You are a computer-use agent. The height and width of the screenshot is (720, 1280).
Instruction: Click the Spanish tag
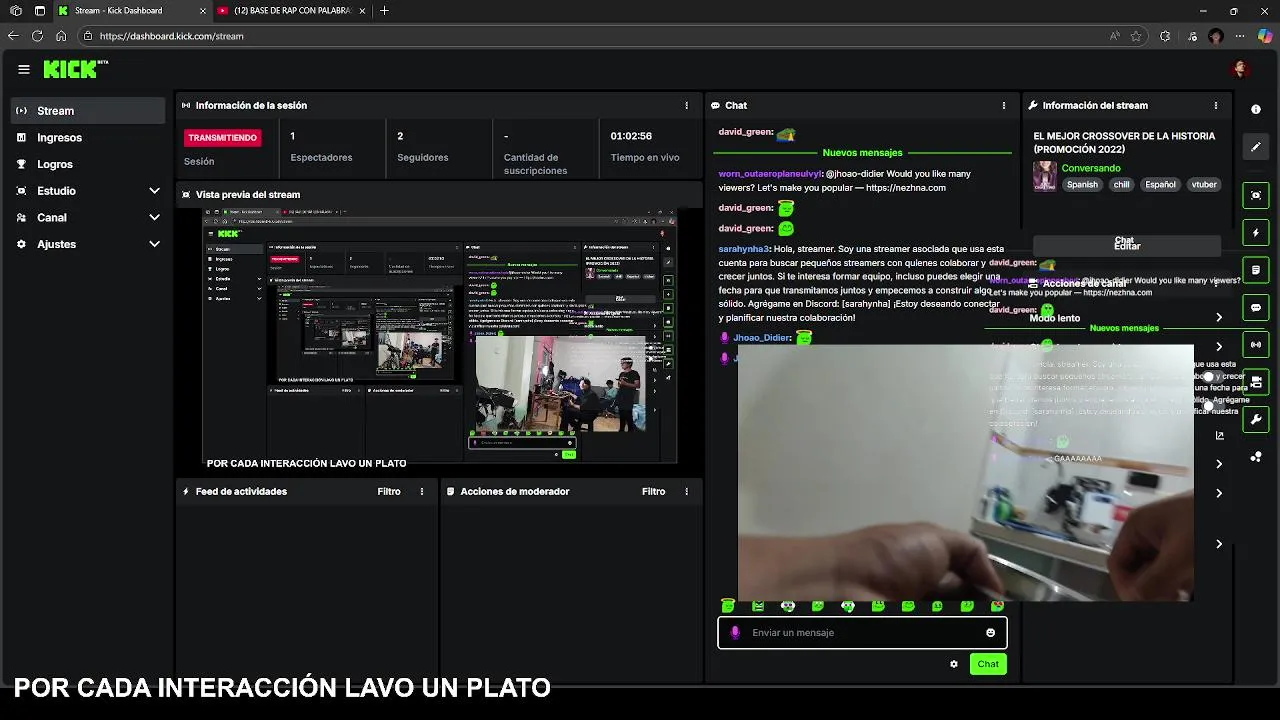[x=1082, y=184]
